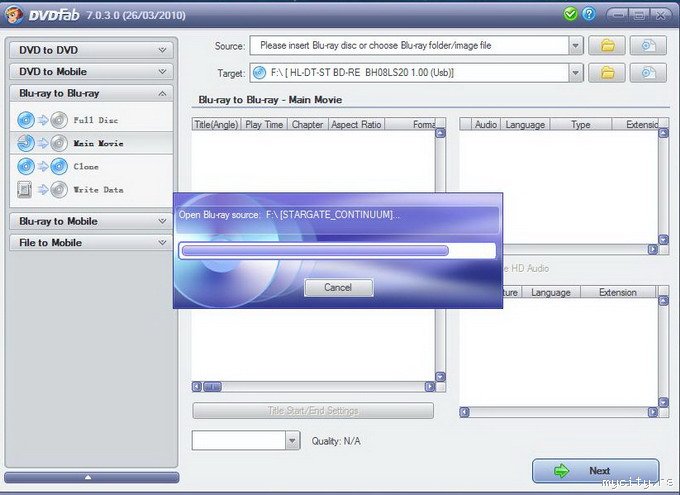
Task: Browse Target folder with yellow folder icon
Action: click(607, 73)
